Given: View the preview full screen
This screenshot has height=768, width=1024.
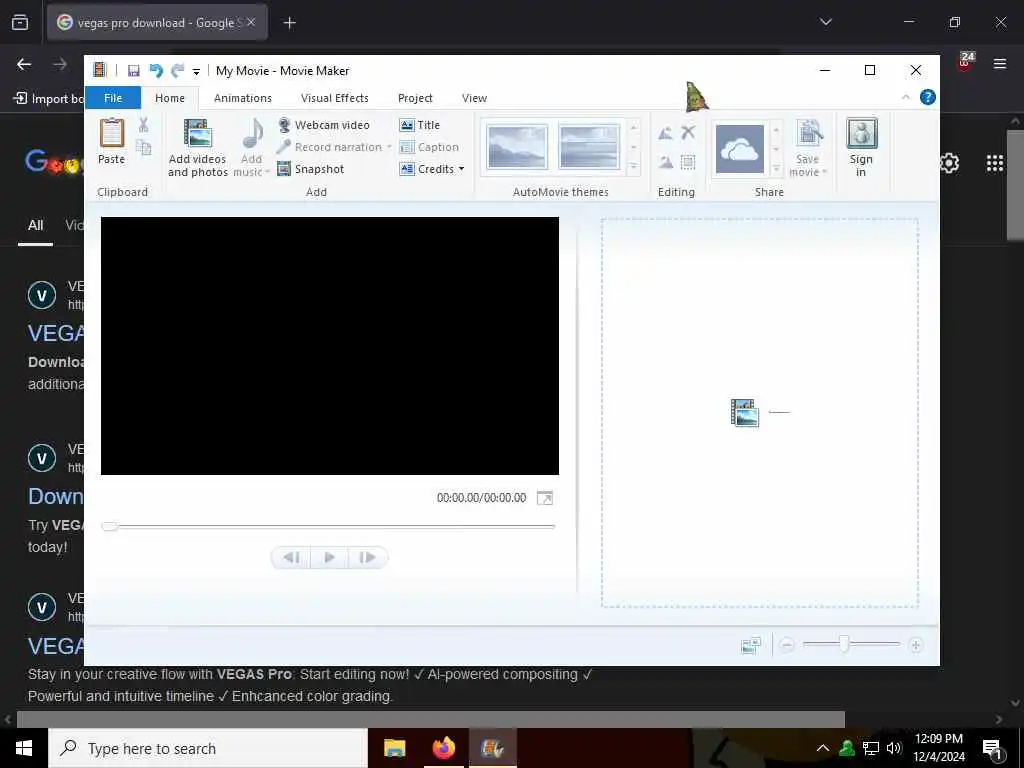Looking at the screenshot, I should [x=545, y=498].
